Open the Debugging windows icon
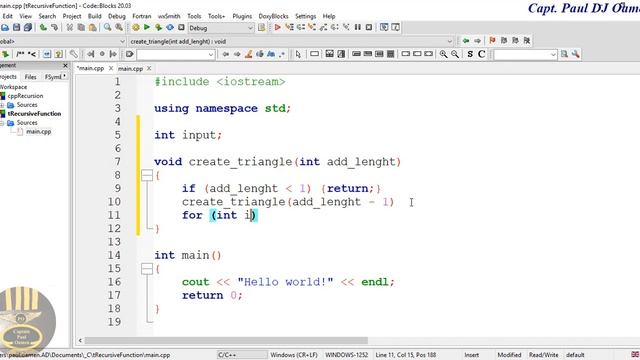Image resolution: width=640 pixels, height=360 pixels. (x=384, y=27)
